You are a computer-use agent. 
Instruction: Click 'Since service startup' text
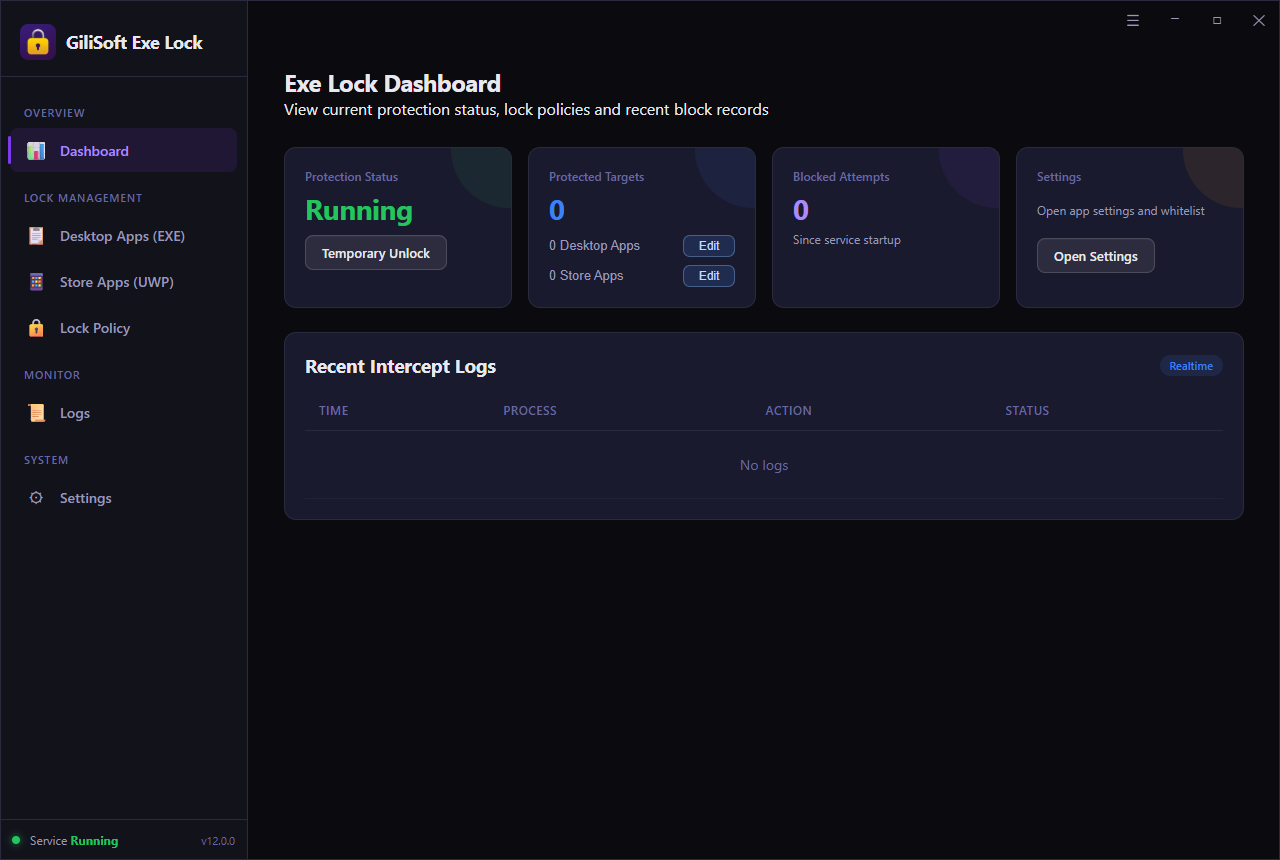click(847, 240)
